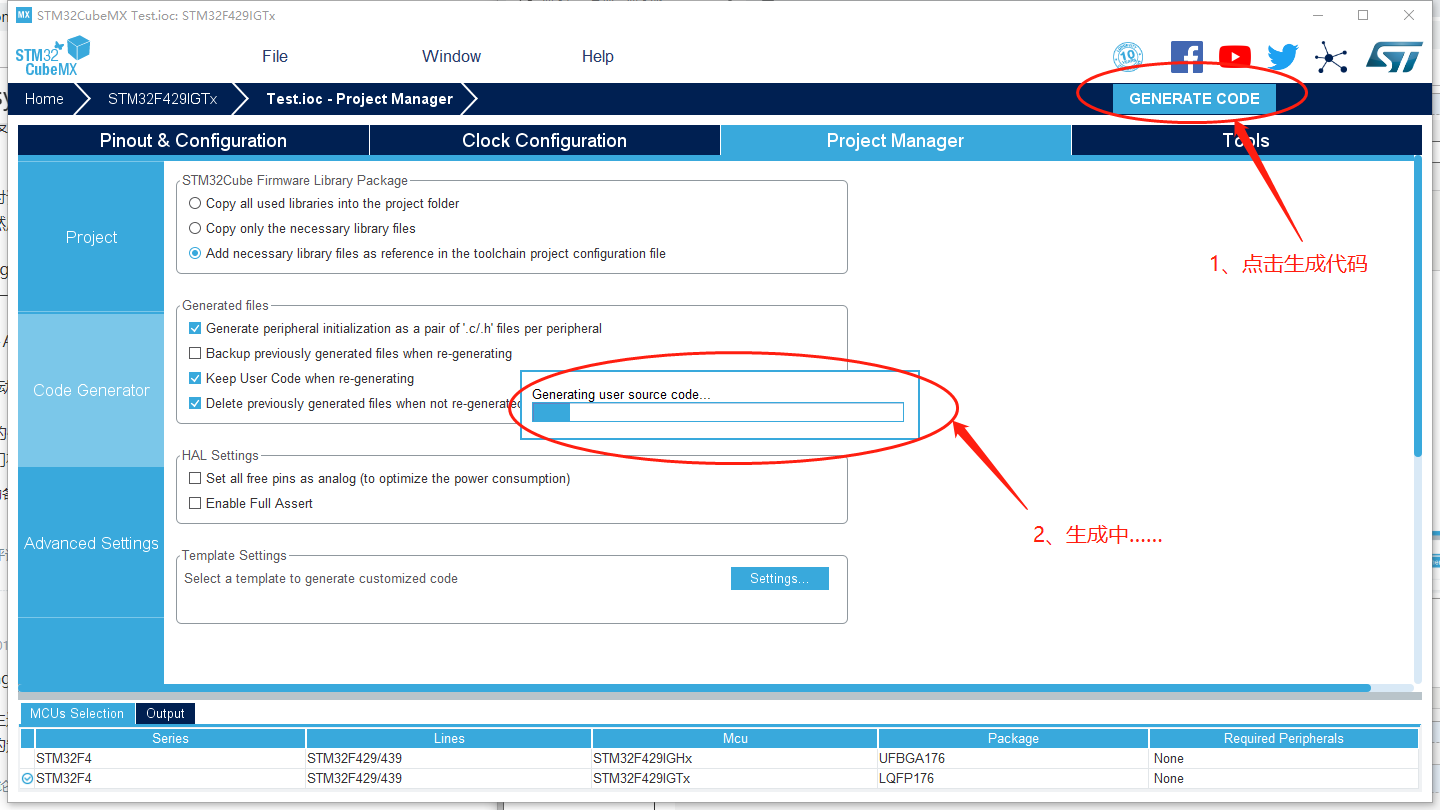
Task: Enable Set all free pins as analog
Action: tap(195, 478)
